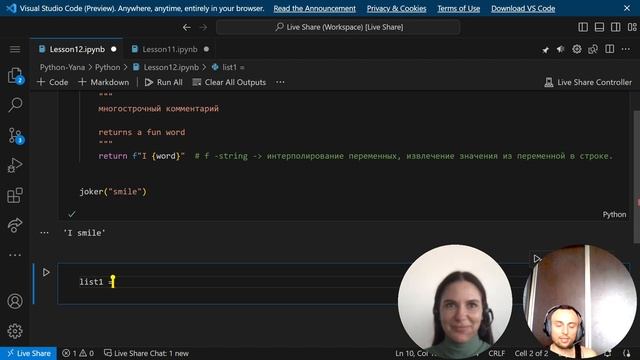This screenshot has width=640, height=360.
Task: Run All notebook cells
Action: click(x=164, y=82)
